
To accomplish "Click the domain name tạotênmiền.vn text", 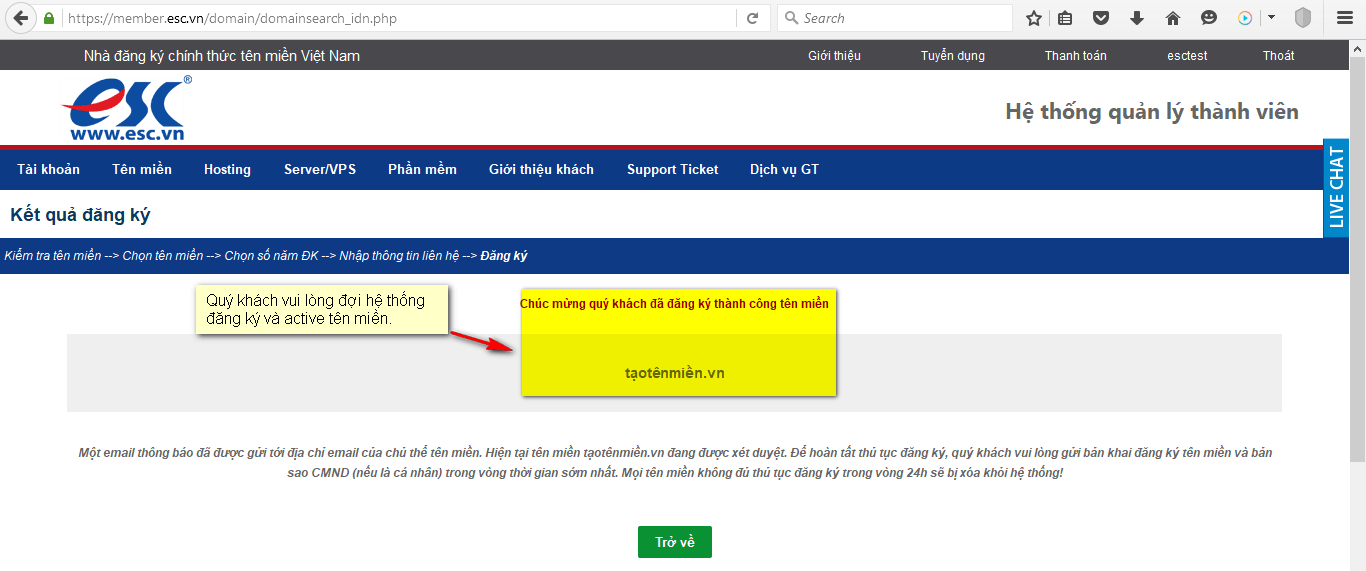I will [674, 373].
